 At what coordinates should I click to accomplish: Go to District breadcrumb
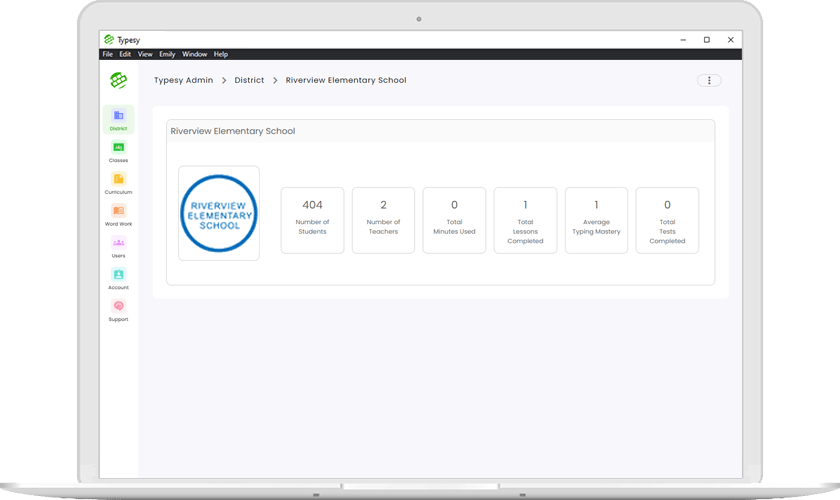[249, 80]
